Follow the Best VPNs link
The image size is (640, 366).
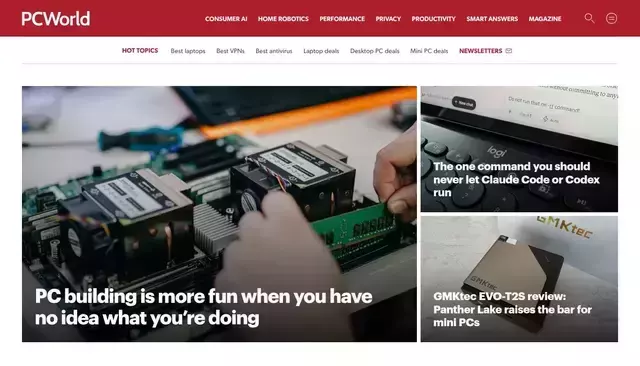(230, 51)
